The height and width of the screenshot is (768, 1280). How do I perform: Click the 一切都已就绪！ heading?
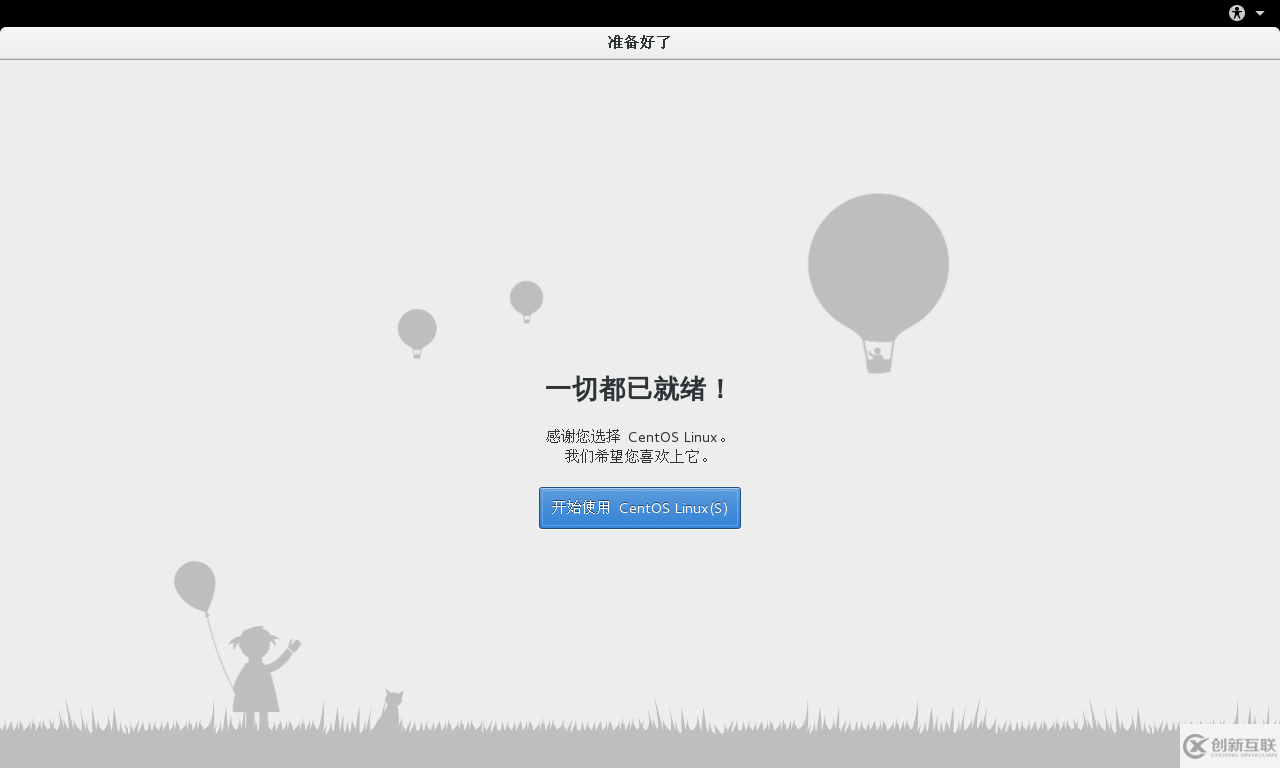(x=639, y=389)
